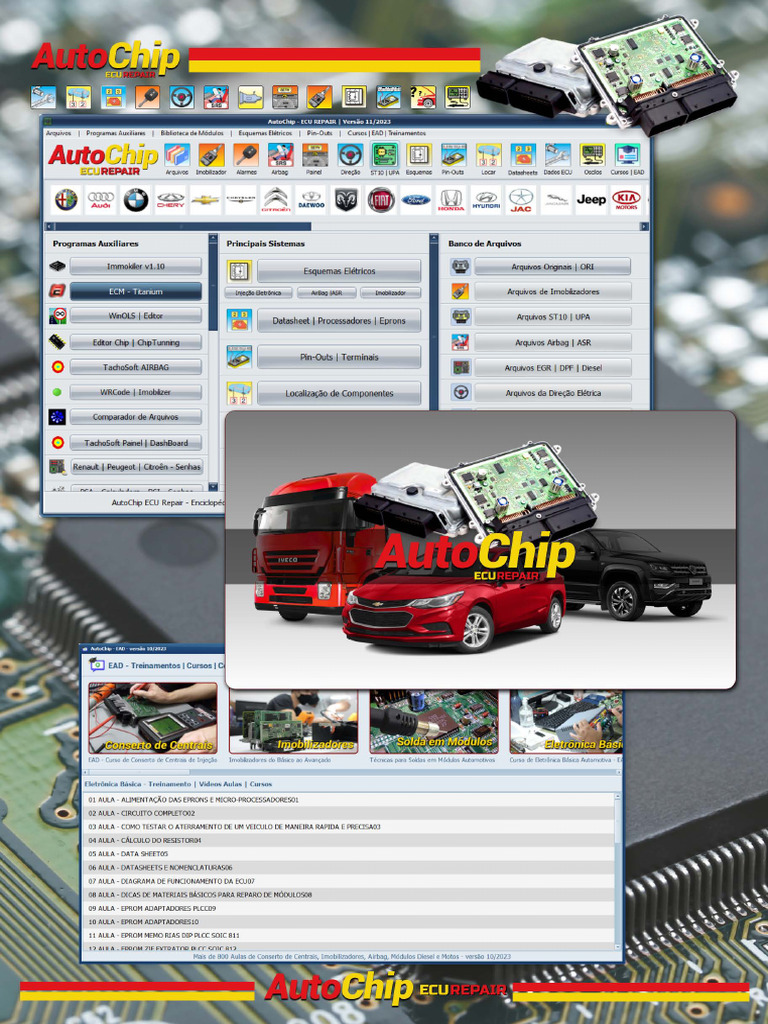
Task: Open Arquivos de Imobilizadores
Action: [x=552, y=292]
